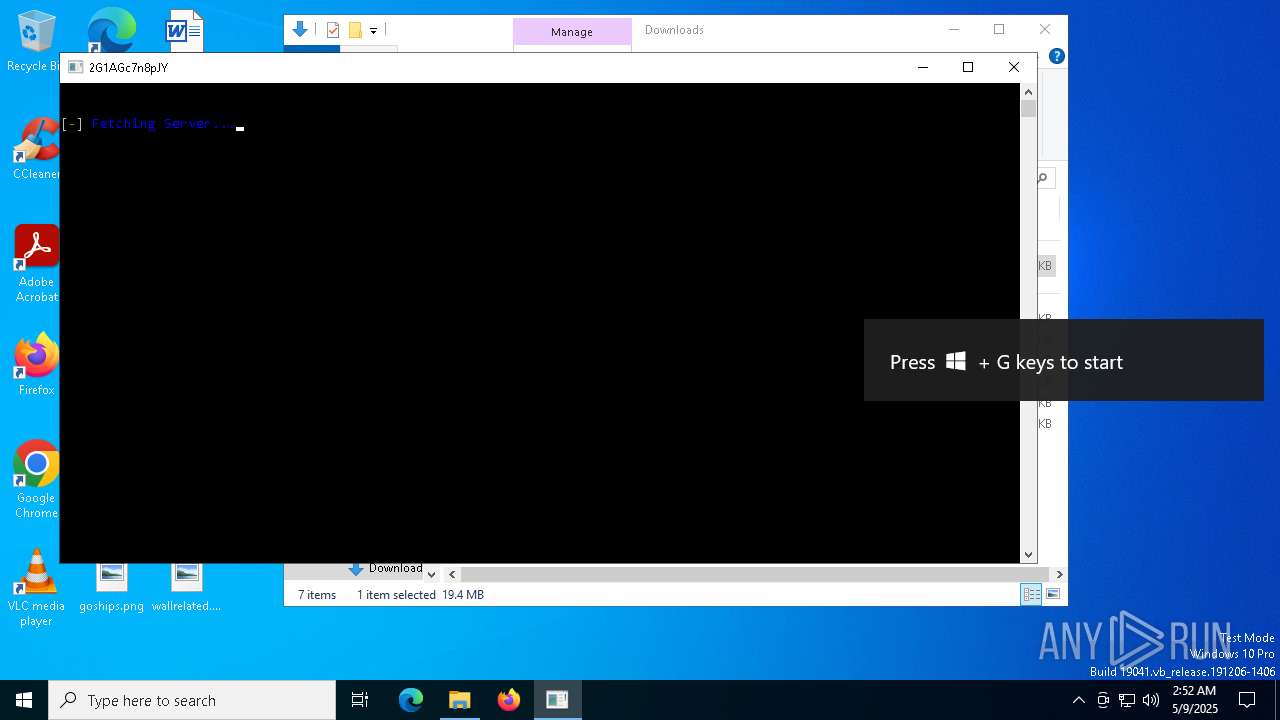Click the running console app's taskbar button

coord(557,700)
